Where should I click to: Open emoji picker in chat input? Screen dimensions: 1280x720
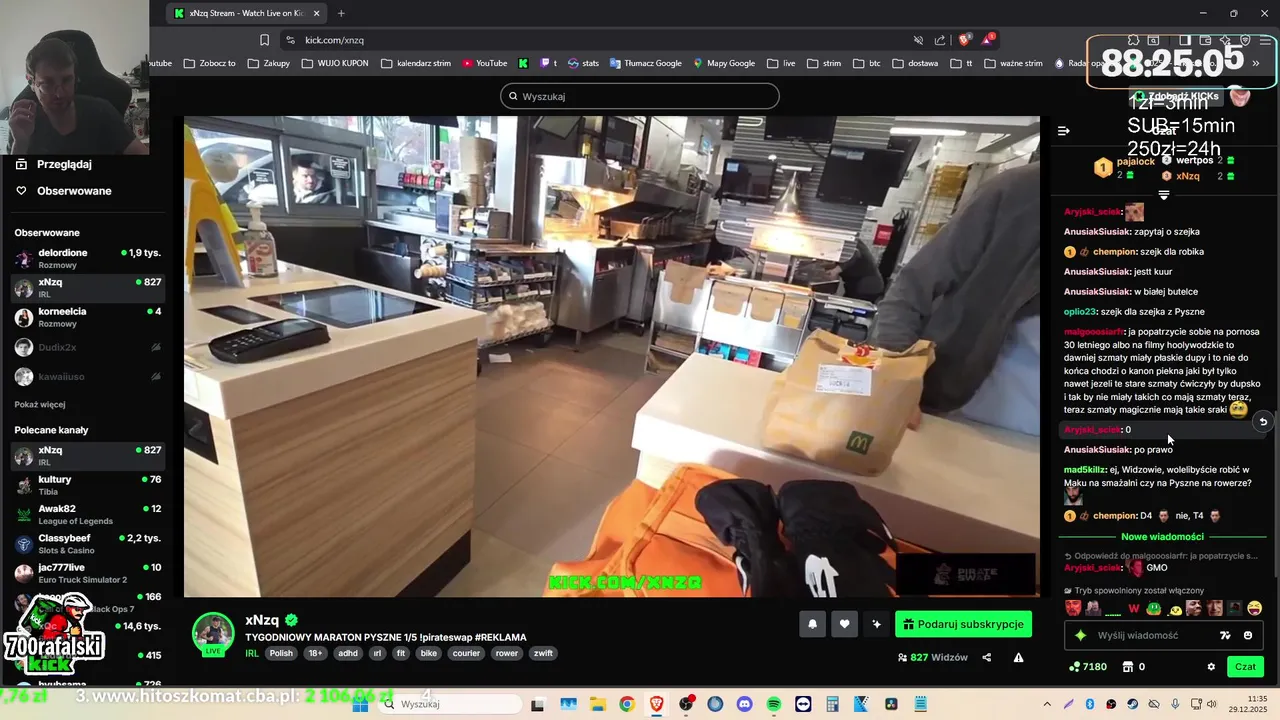[1248, 635]
